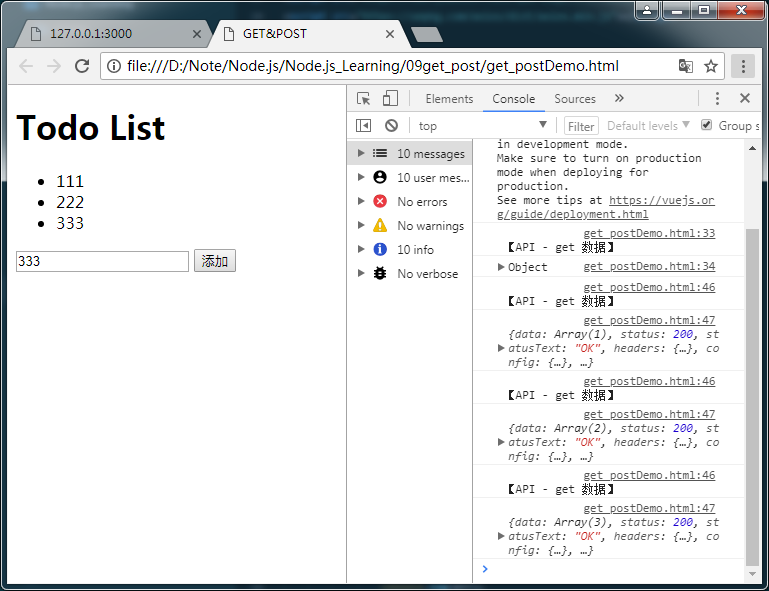Expand the 10 user messages group
The width and height of the screenshot is (769, 591).
pyautogui.click(x=361, y=177)
